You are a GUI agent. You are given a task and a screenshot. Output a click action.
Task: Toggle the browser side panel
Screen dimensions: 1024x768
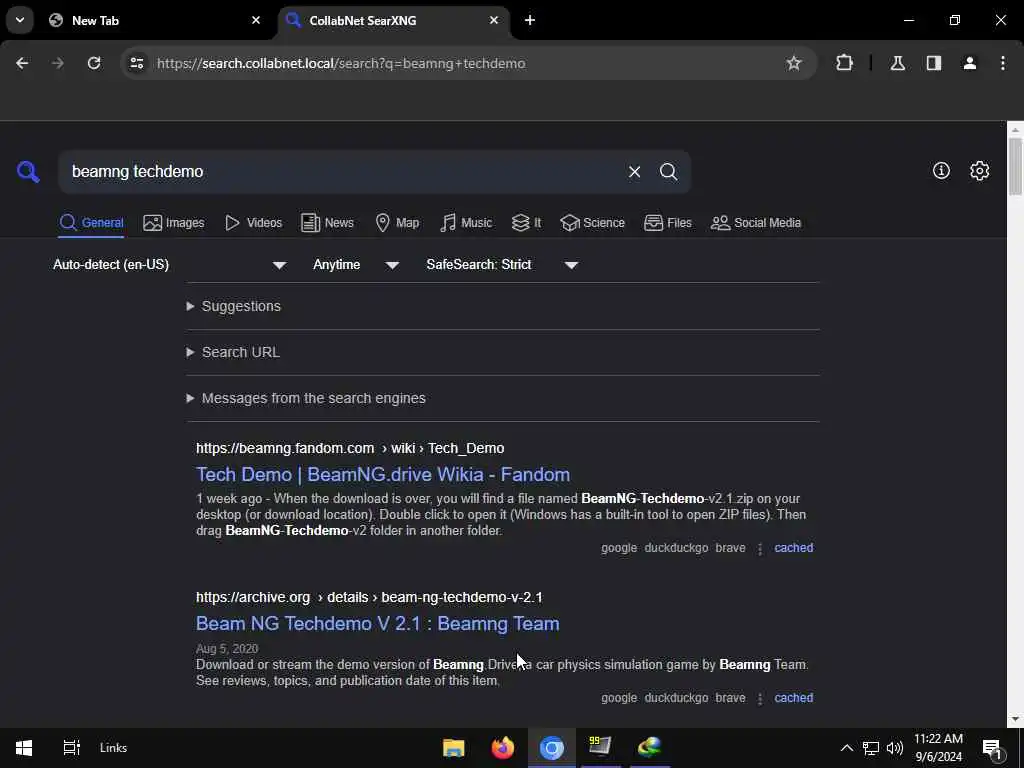pyautogui.click(x=933, y=63)
